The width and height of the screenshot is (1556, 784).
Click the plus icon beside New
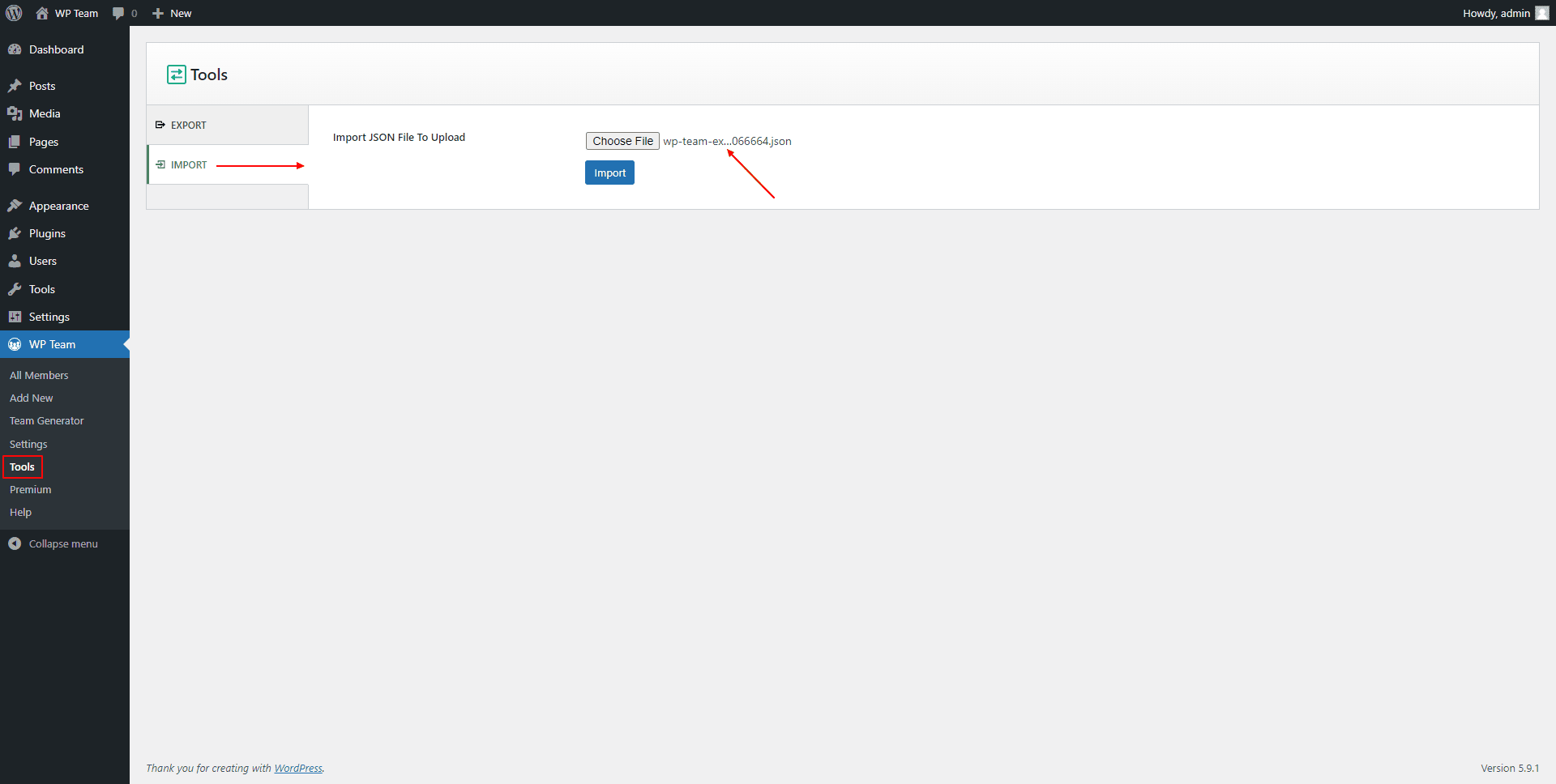click(x=158, y=13)
